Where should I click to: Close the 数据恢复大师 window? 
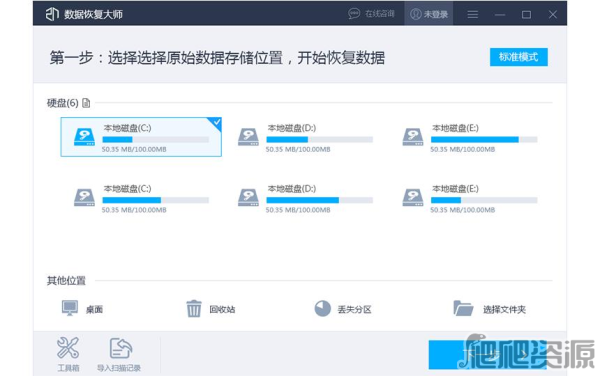[553, 15]
